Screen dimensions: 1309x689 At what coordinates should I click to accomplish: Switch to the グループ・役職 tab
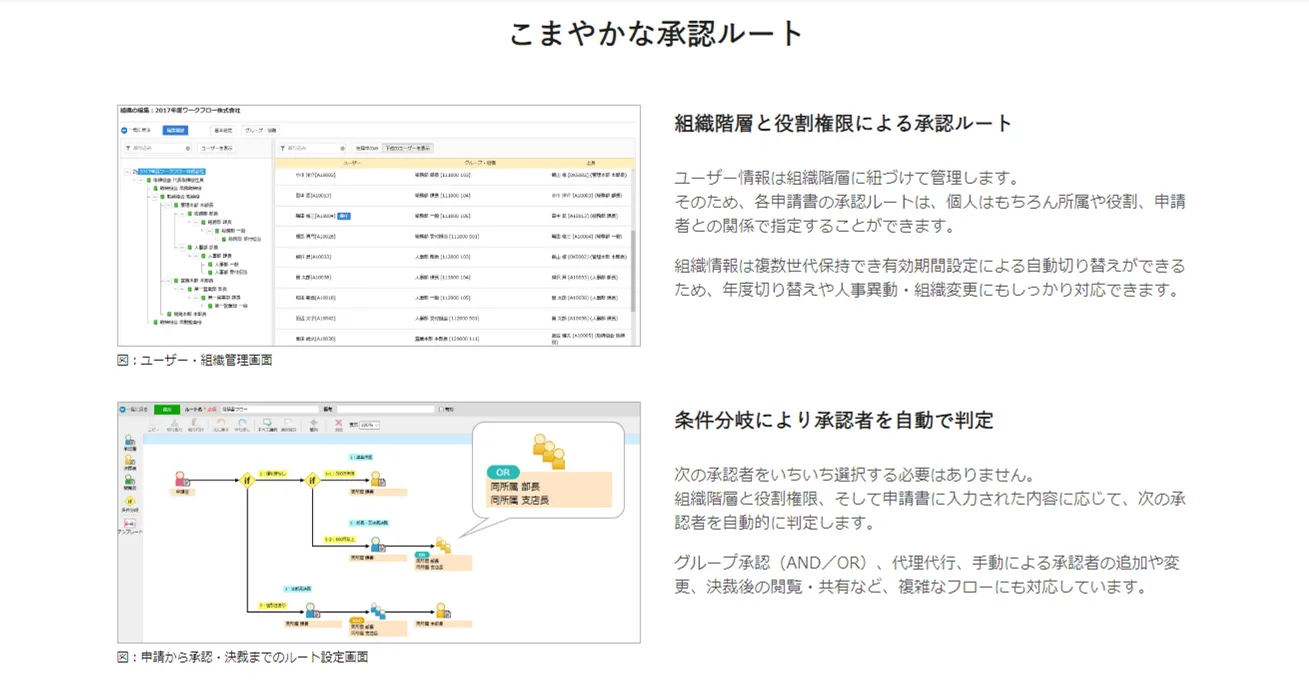tap(260, 130)
